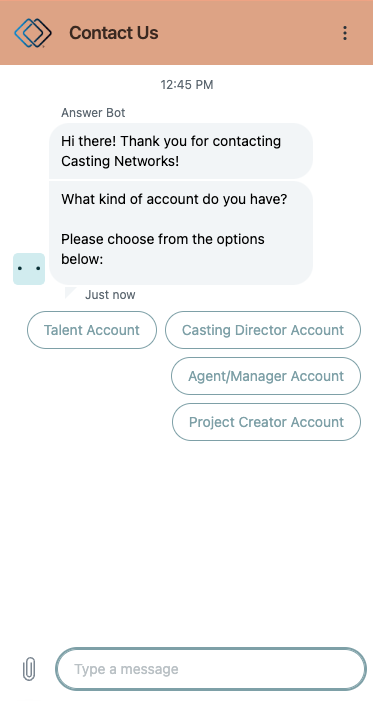Click the Answer Bot sender label
Image resolution: width=373 pixels, height=701 pixels.
(93, 113)
